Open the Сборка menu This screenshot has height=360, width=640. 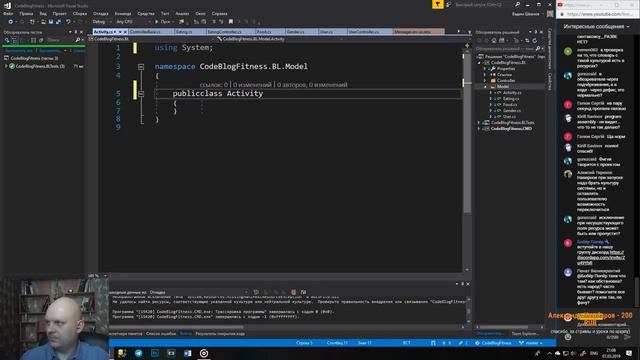(80, 13)
